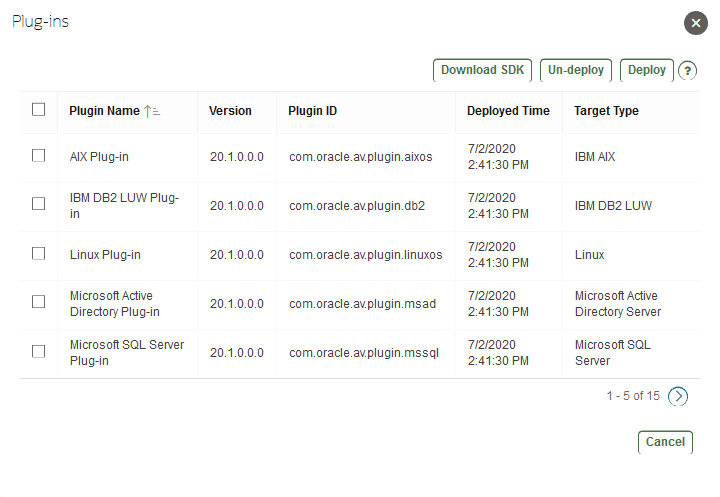The image size is (720, 497).
Task: Click the Version column header
Action: coord(230,111)
